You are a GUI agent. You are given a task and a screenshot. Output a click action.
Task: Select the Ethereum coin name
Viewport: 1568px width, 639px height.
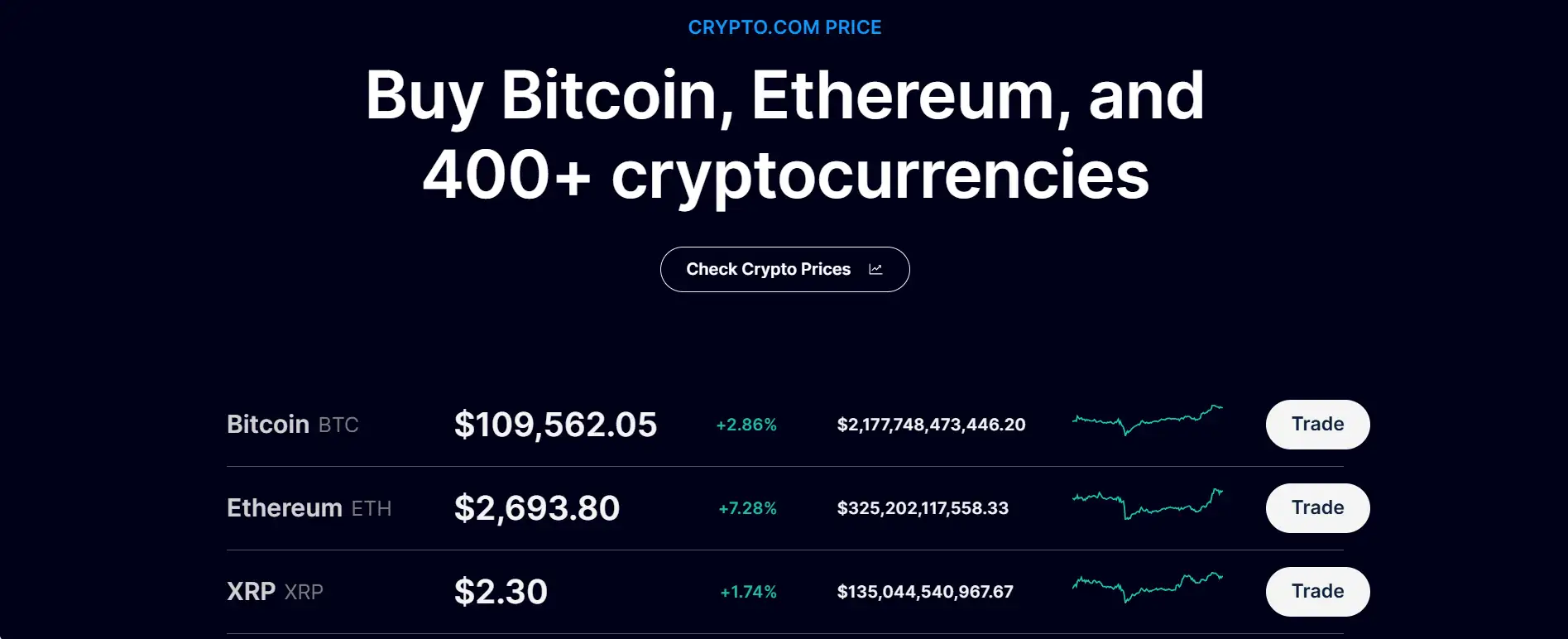[x=284, y=508]
